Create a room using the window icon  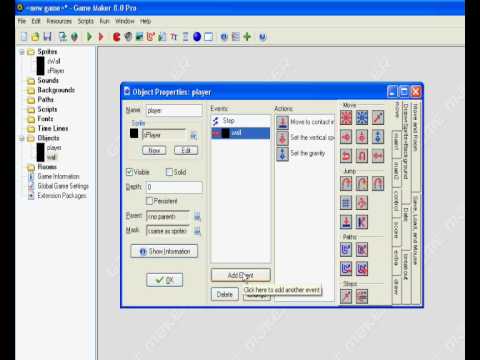tap(209, 36)
